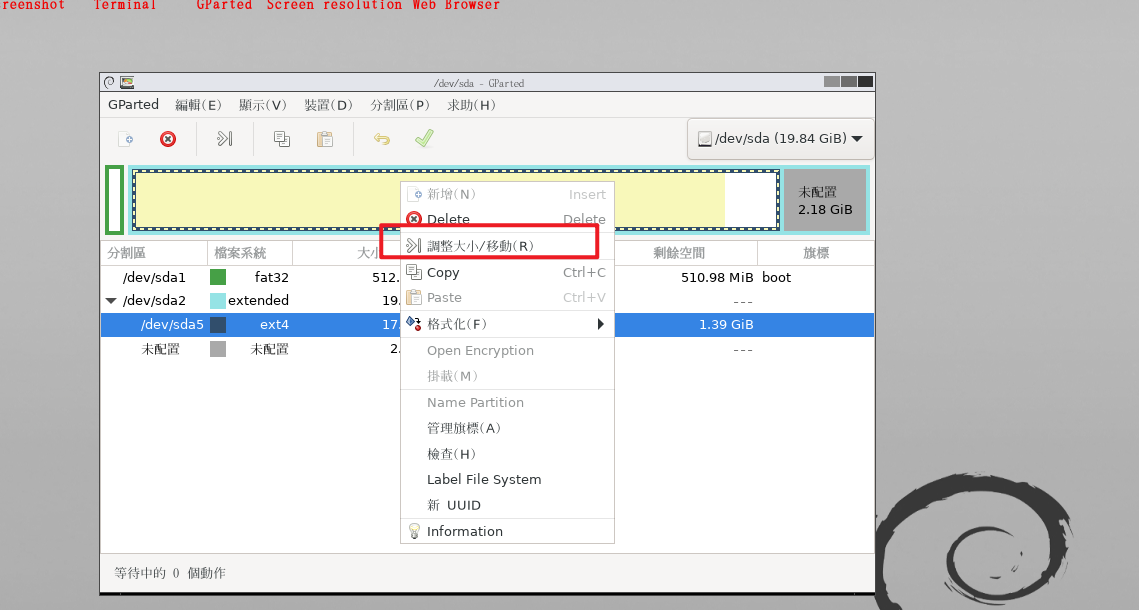The width and height of the screenshot is (1139, 610).
Task: Click the 旗標 column header
Action: pos(816,253)
